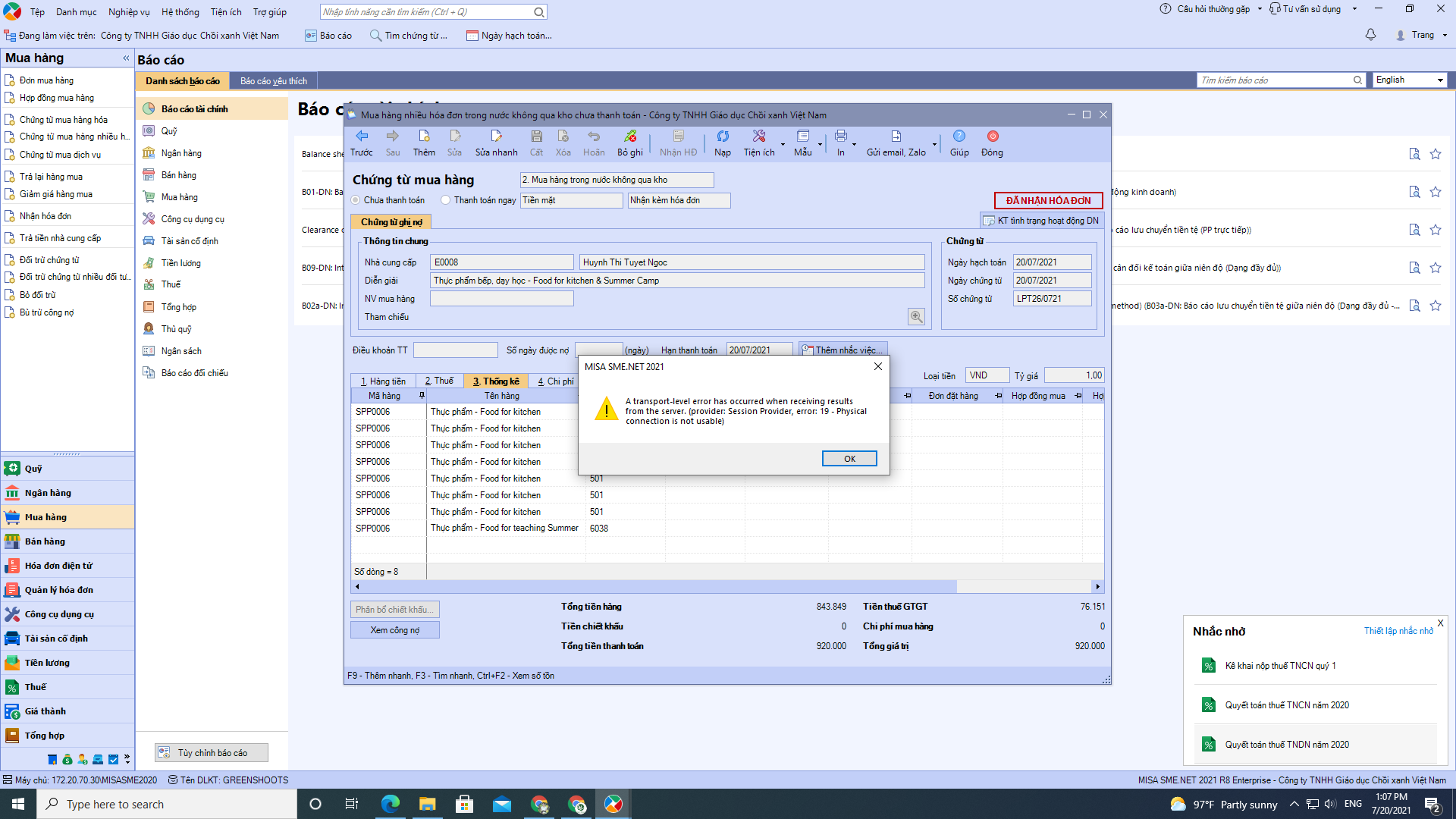Open Đơn mua hàng in sidebar
The image size is (1456, 819).
[46, 80]
